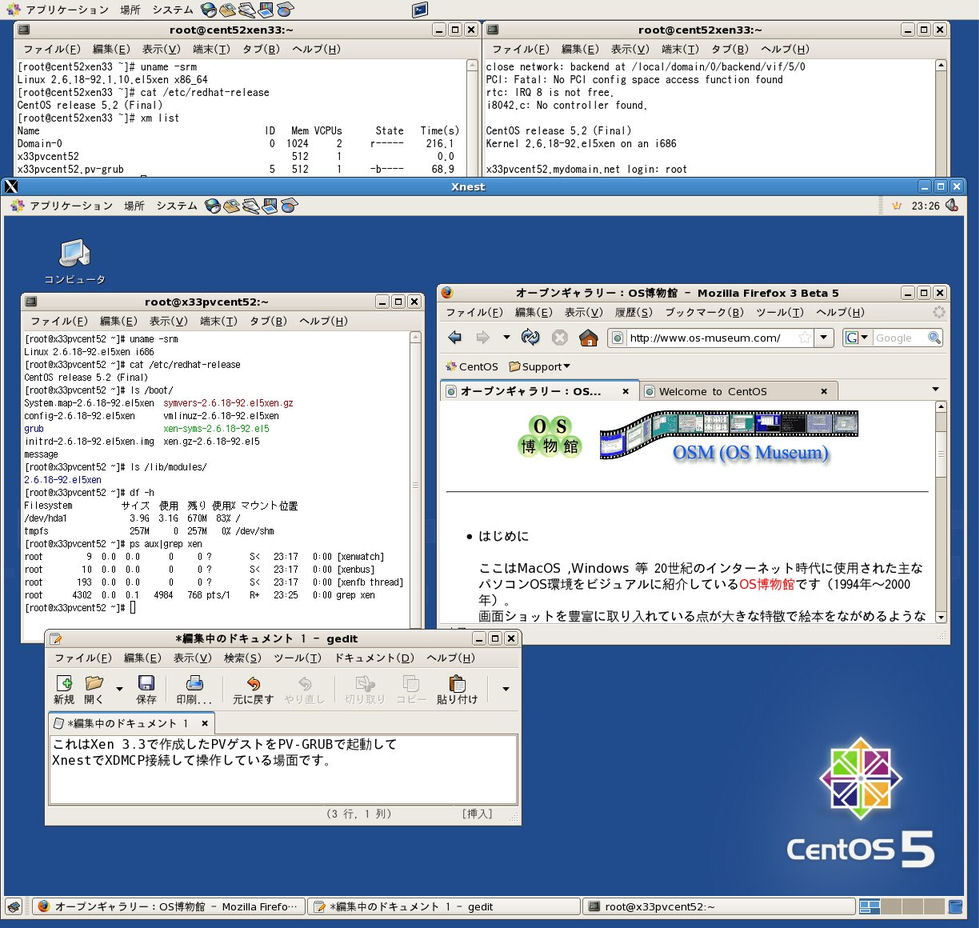Click gedit 印刷 print icon

point(194,689)
